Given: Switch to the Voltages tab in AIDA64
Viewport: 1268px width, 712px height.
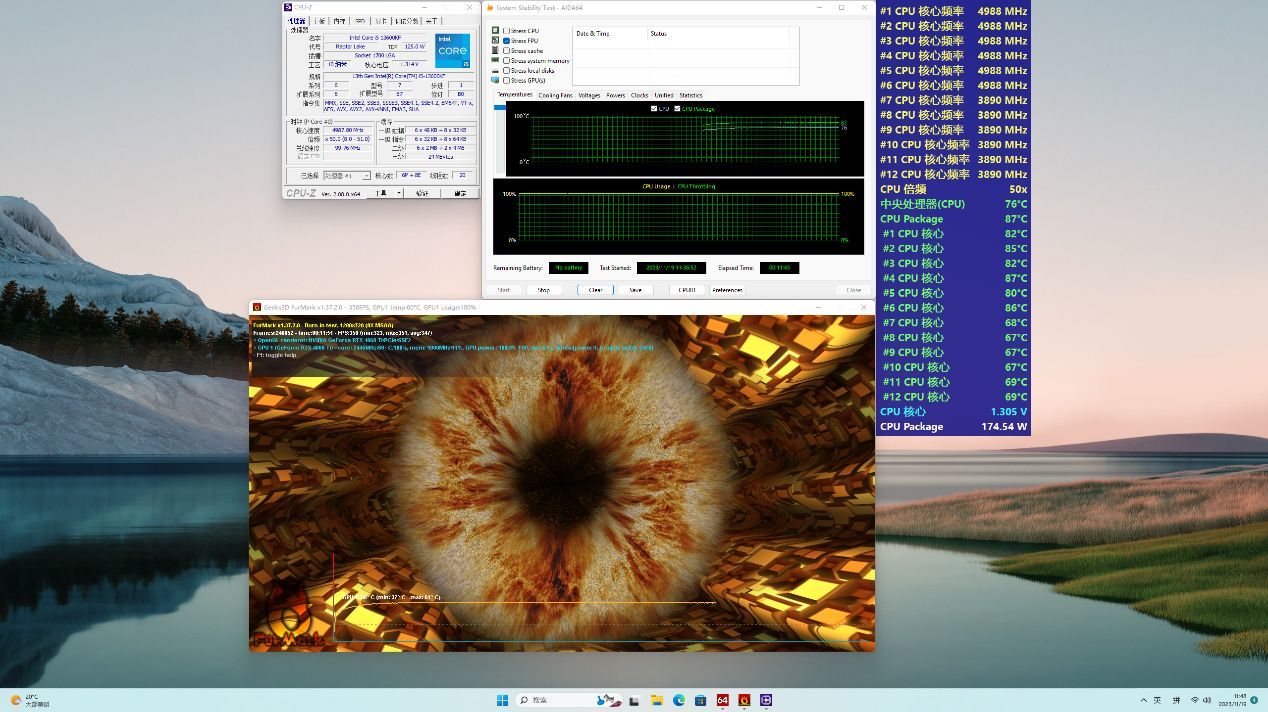Looking at the screenshot, I should coord(589,95).
